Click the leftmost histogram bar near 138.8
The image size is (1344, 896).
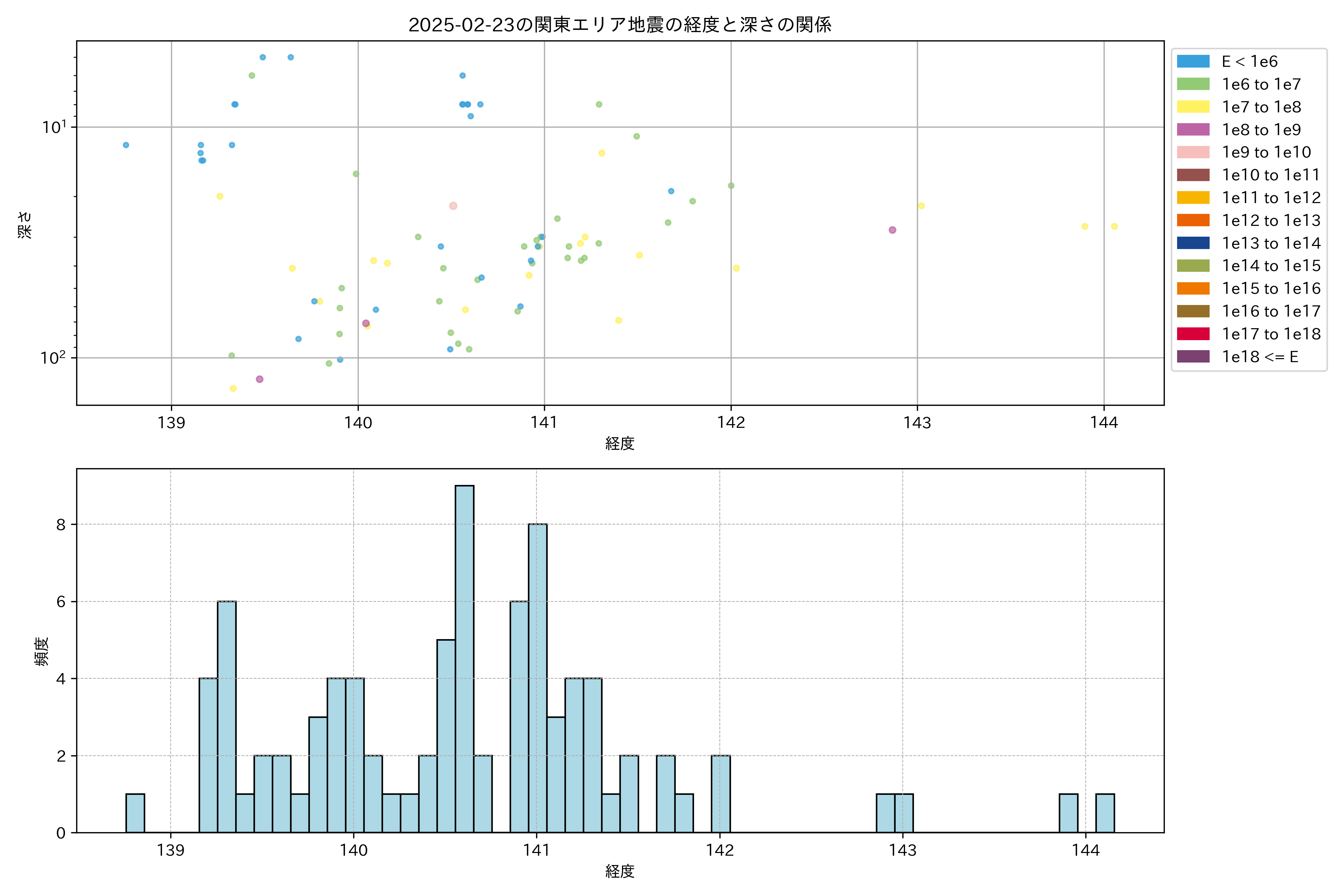pos(135,813)
